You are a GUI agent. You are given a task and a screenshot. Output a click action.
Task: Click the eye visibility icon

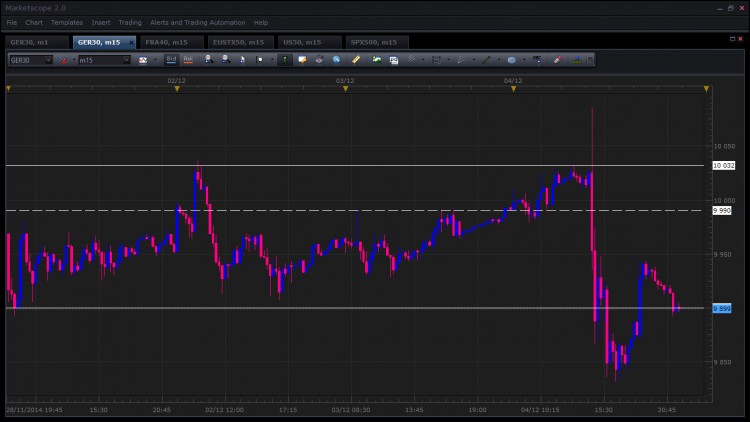(319, 60)
